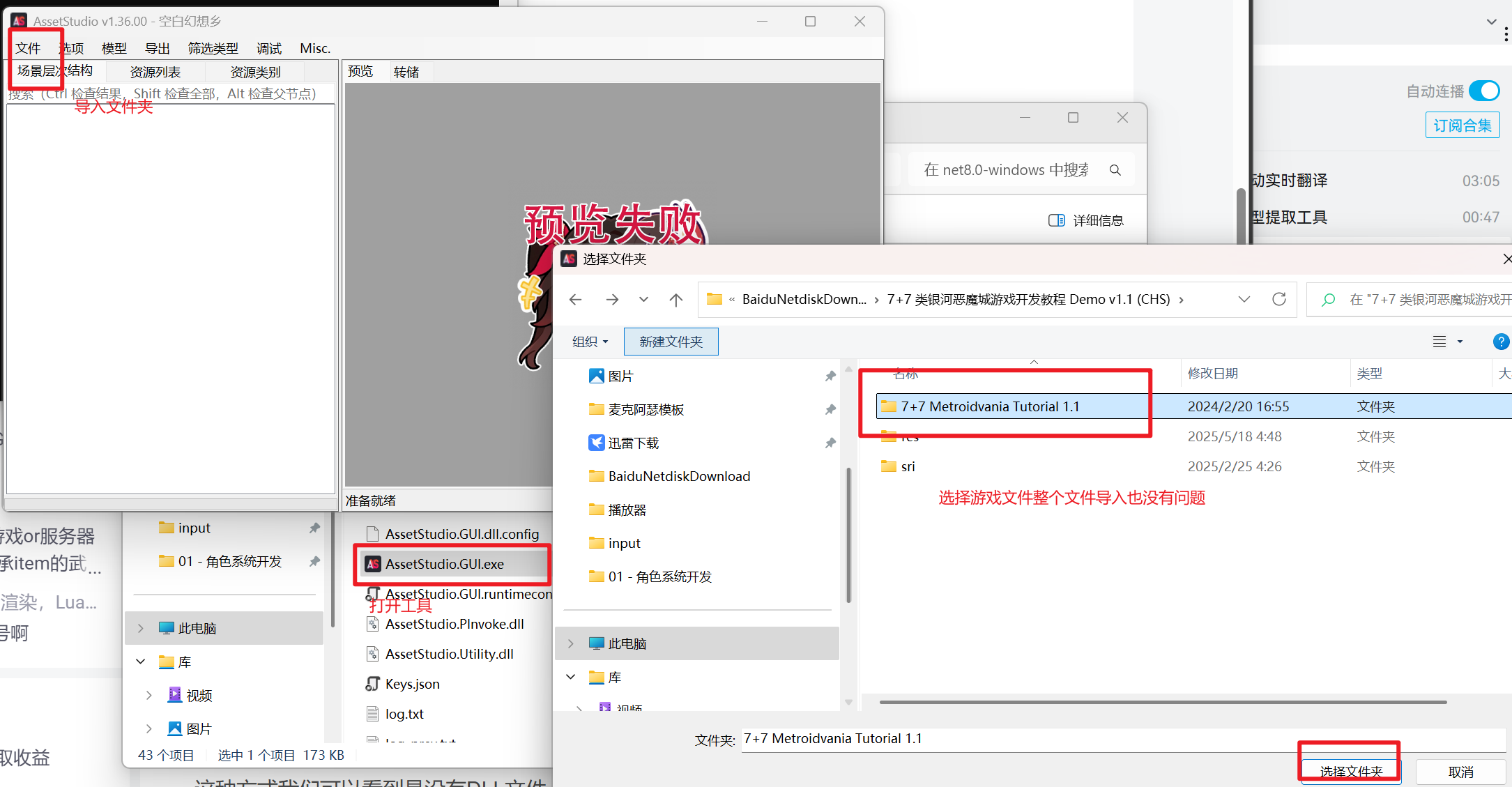Toggle off the 自动连播 switch
The image size is (1512, 787).
click(x=1484, y=91)
